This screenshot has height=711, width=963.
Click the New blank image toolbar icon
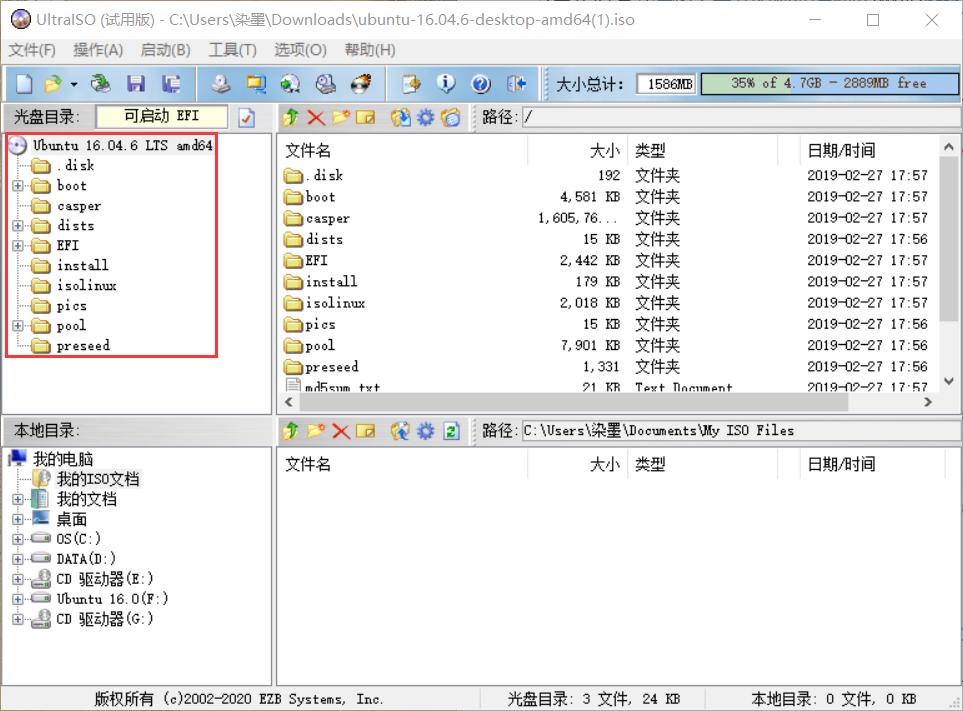click(24, 84)
